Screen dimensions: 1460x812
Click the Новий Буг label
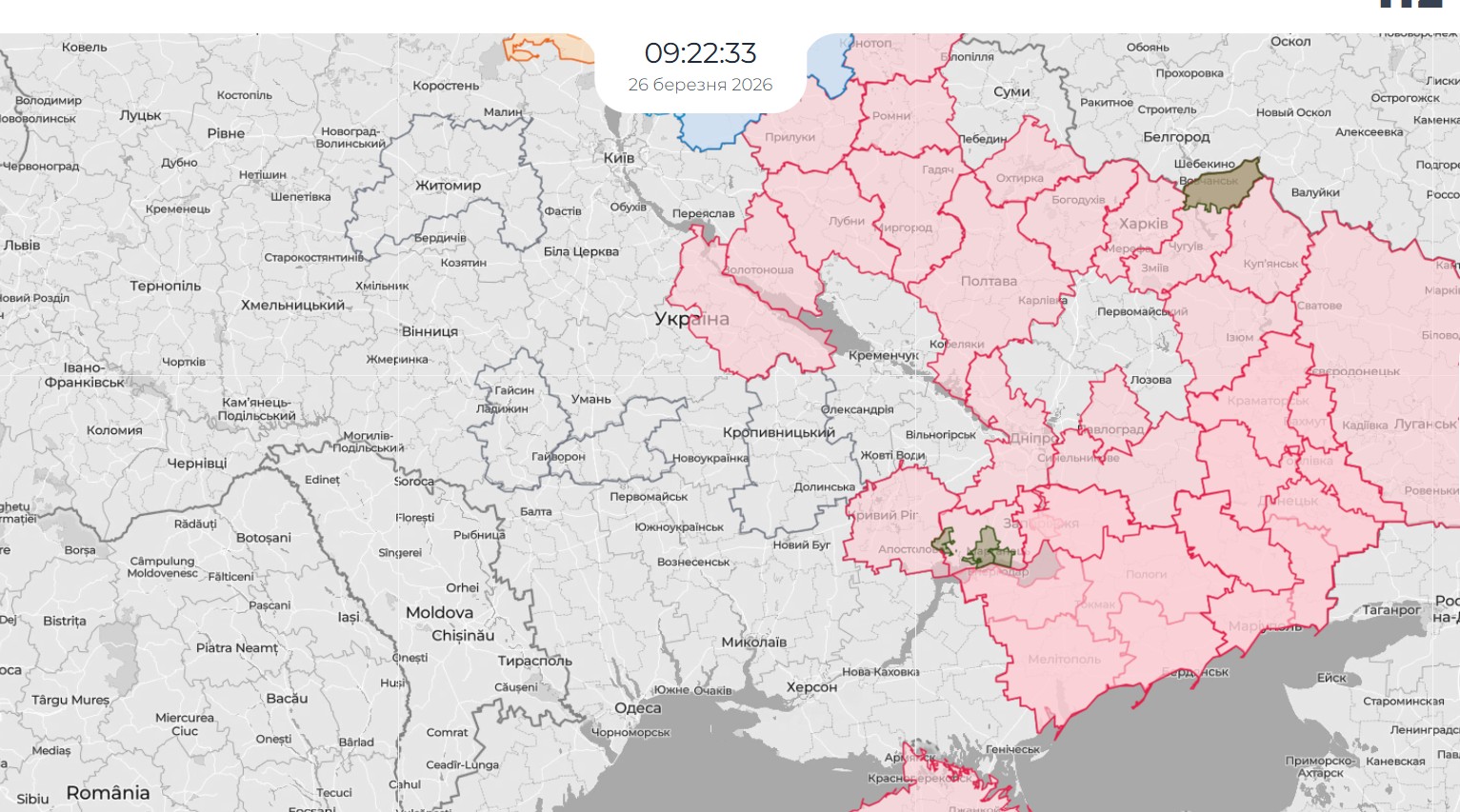(x=802, y=545)
